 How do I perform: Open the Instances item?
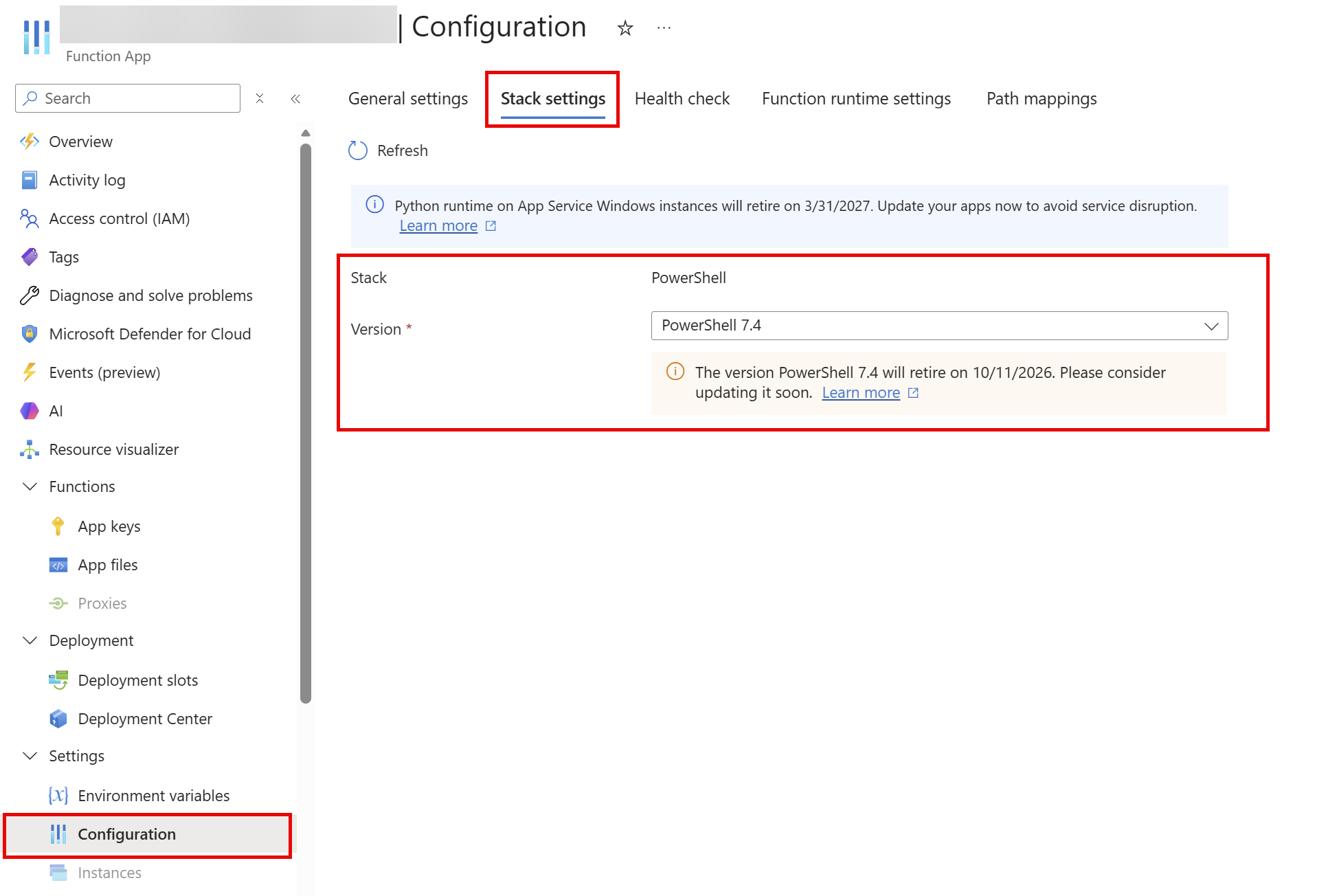pyautogui.click(x=109, y=873)
